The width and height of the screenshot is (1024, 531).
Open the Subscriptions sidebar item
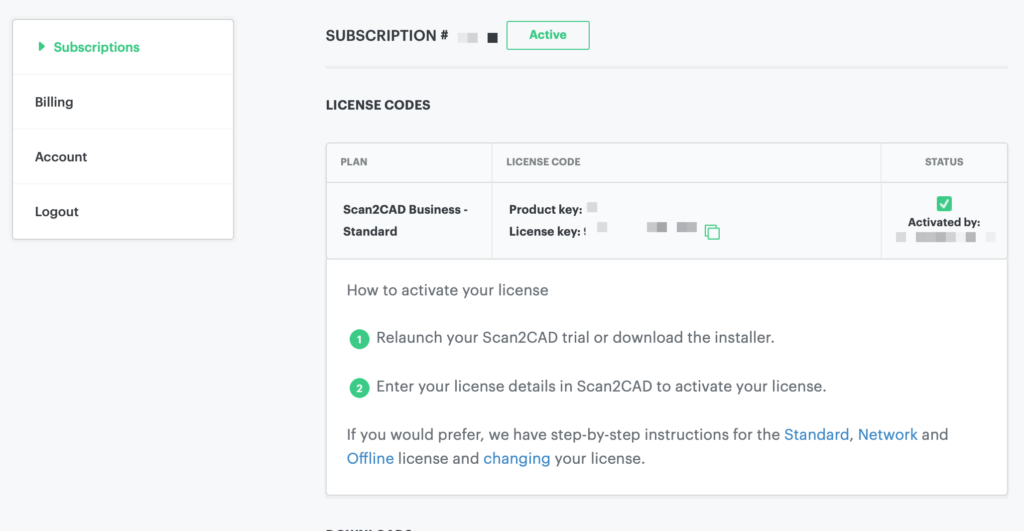click(x=96, y=47)
